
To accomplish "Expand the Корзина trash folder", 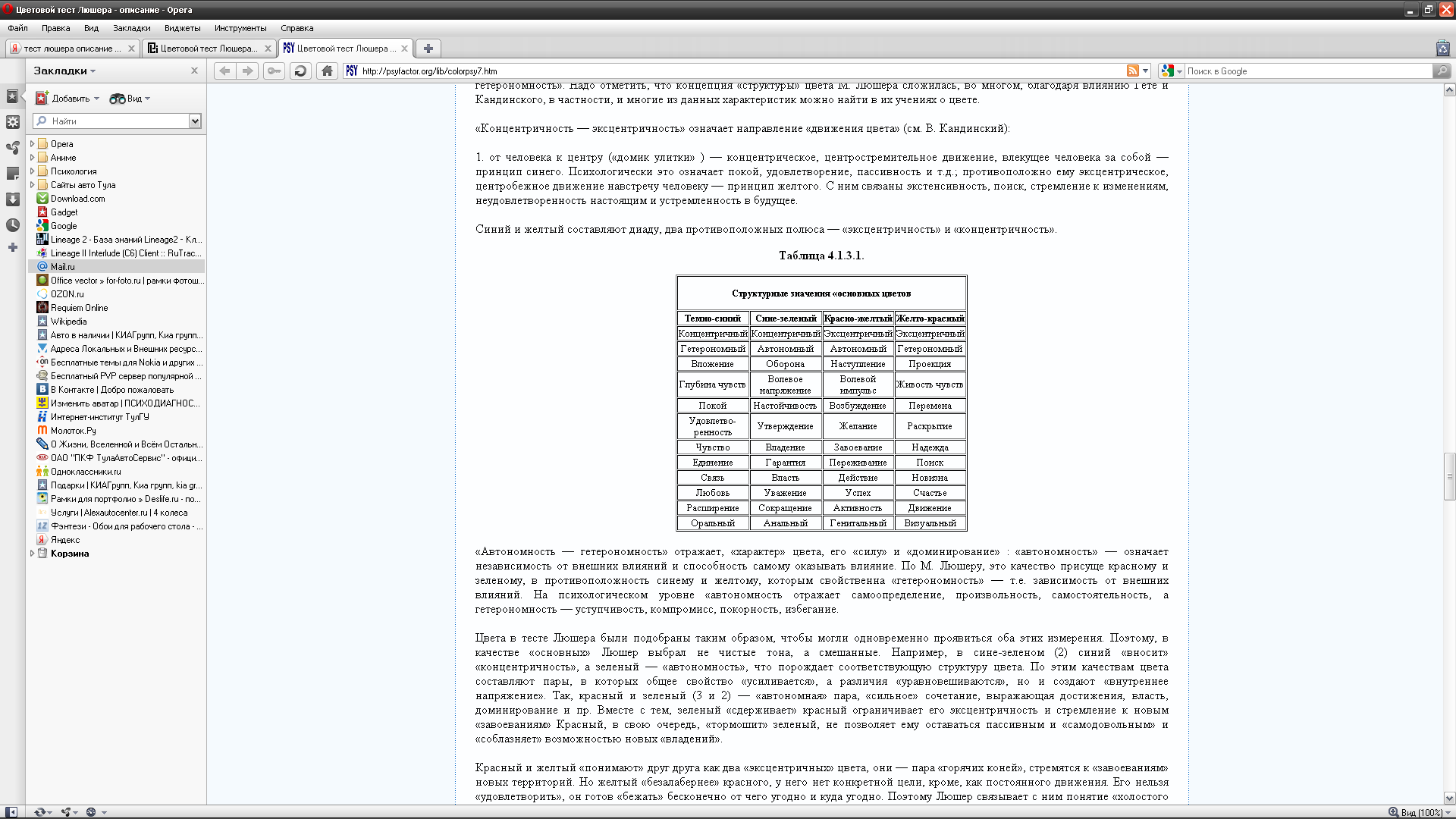I will tap(32, 553).
